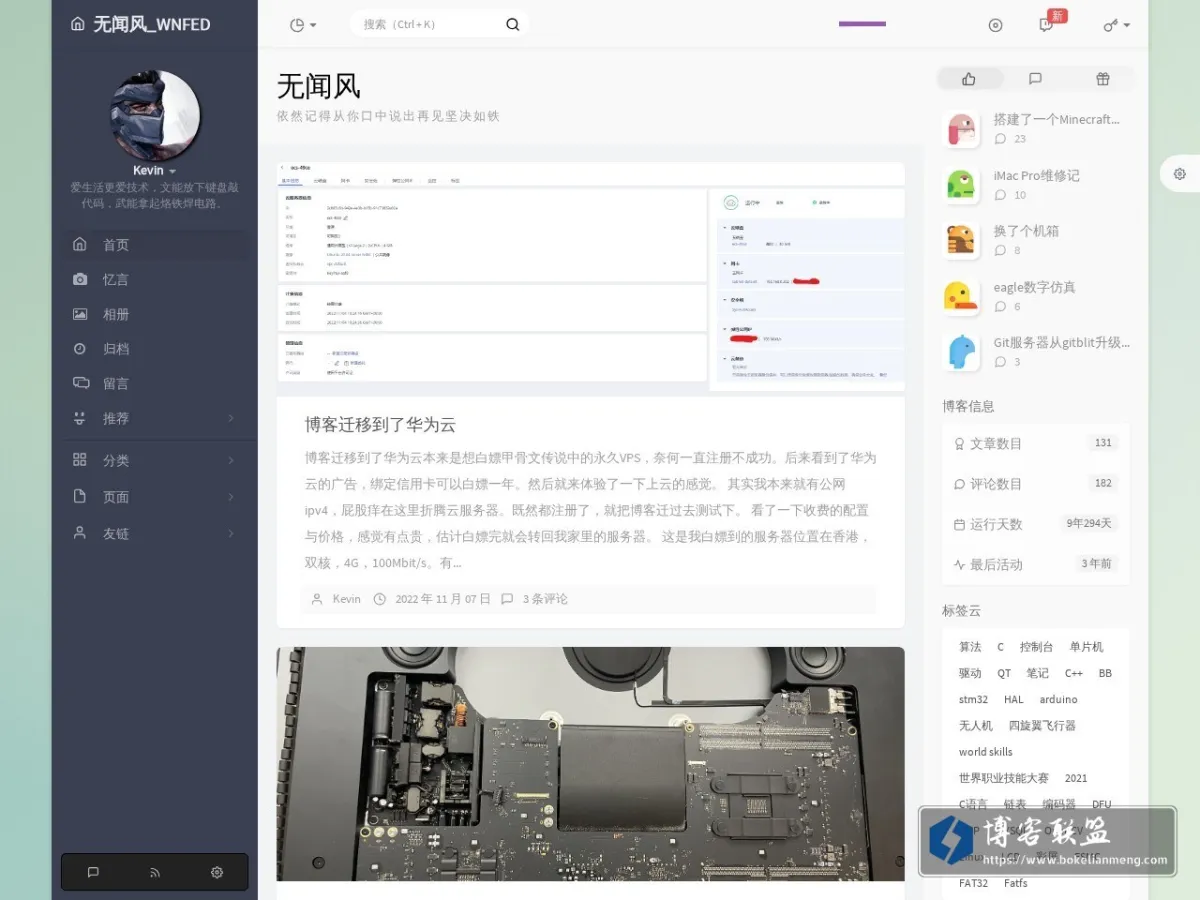
Task: Click the arduino tag
Action: pyautogui.click(x=1058, y=699)
